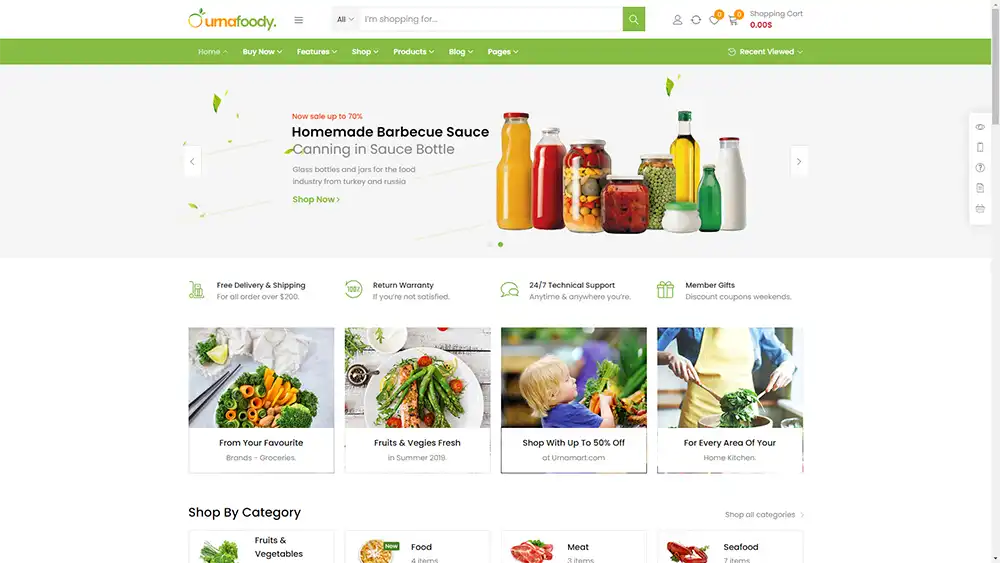Click the compare refresh arrows icon
The width and height of the screenshot is (1000, 563).
click(696, 20)
